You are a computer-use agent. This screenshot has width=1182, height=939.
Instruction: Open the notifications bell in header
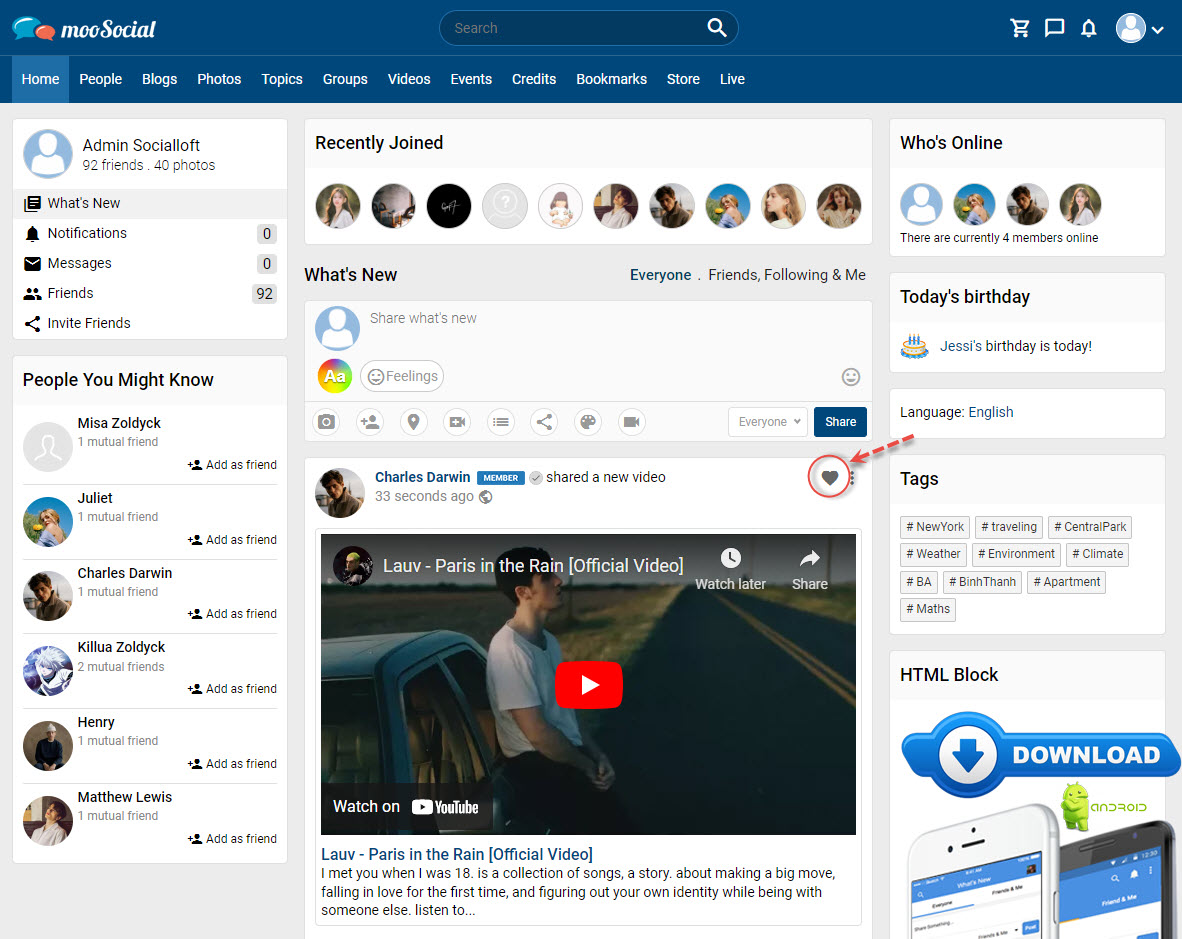point(1089,29)
